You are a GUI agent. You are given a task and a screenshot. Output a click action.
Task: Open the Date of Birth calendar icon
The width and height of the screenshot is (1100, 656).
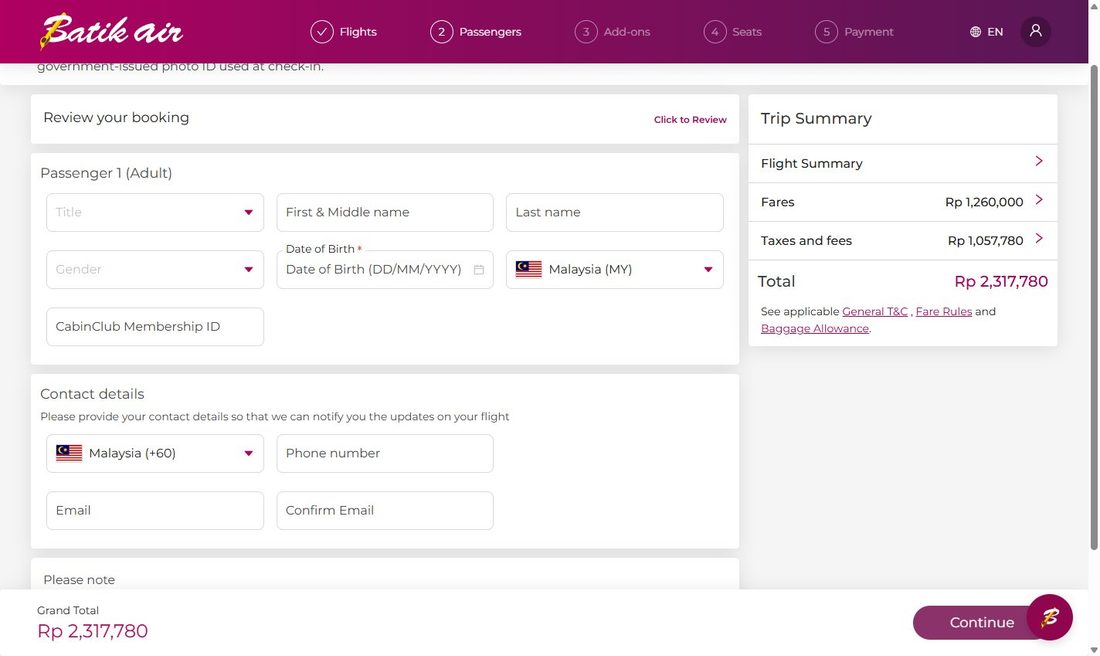(478, 269)
